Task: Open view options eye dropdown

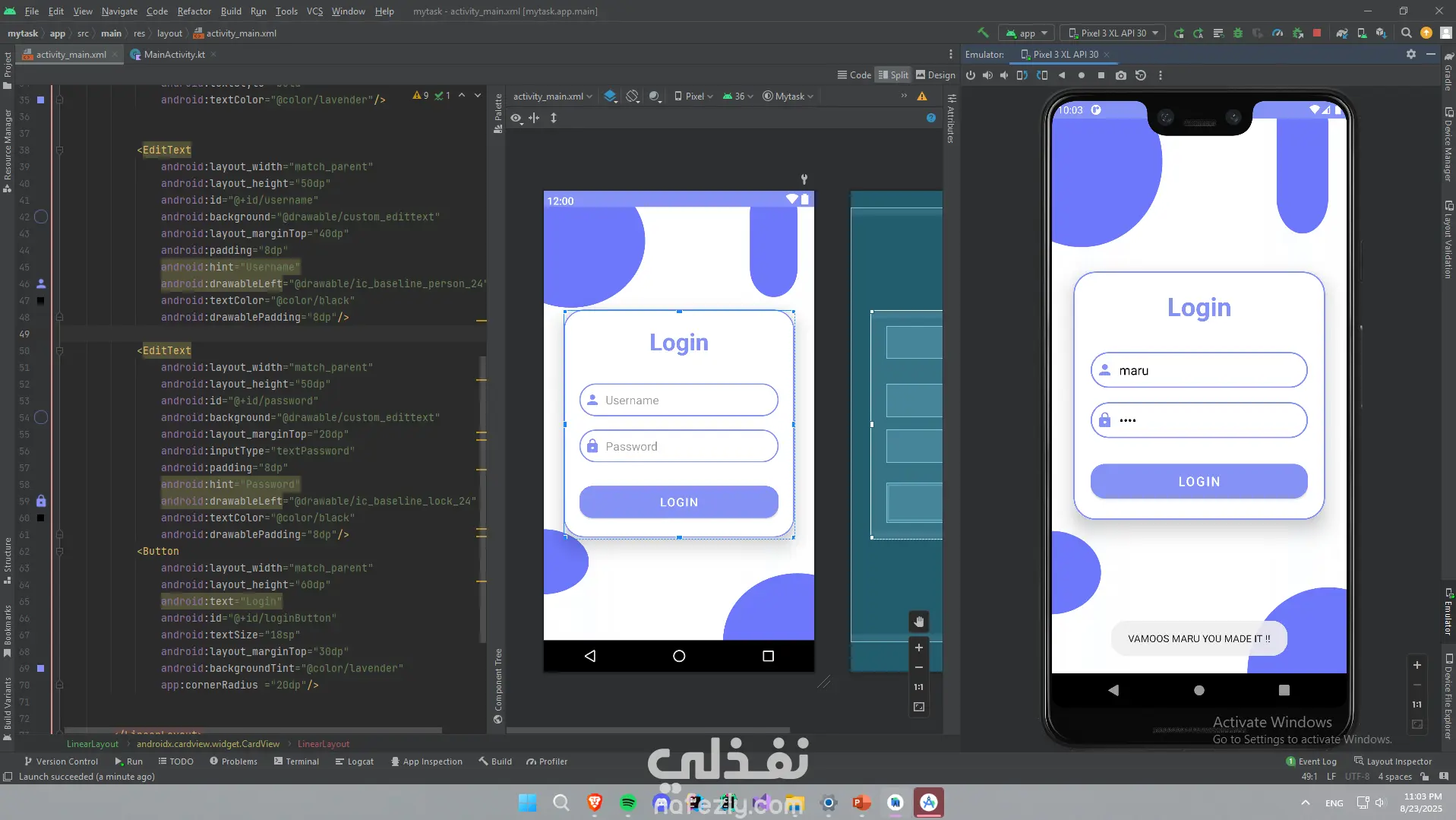Action: (x=517, y=118)
